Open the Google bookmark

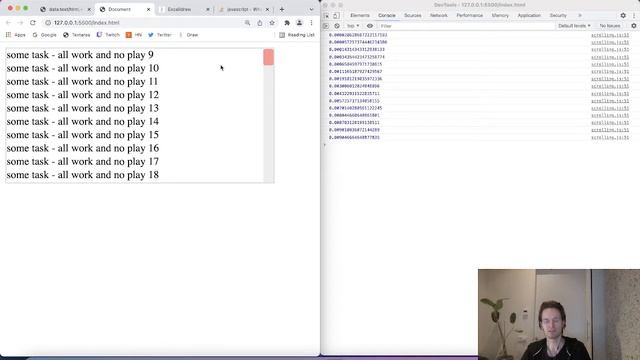44,35
